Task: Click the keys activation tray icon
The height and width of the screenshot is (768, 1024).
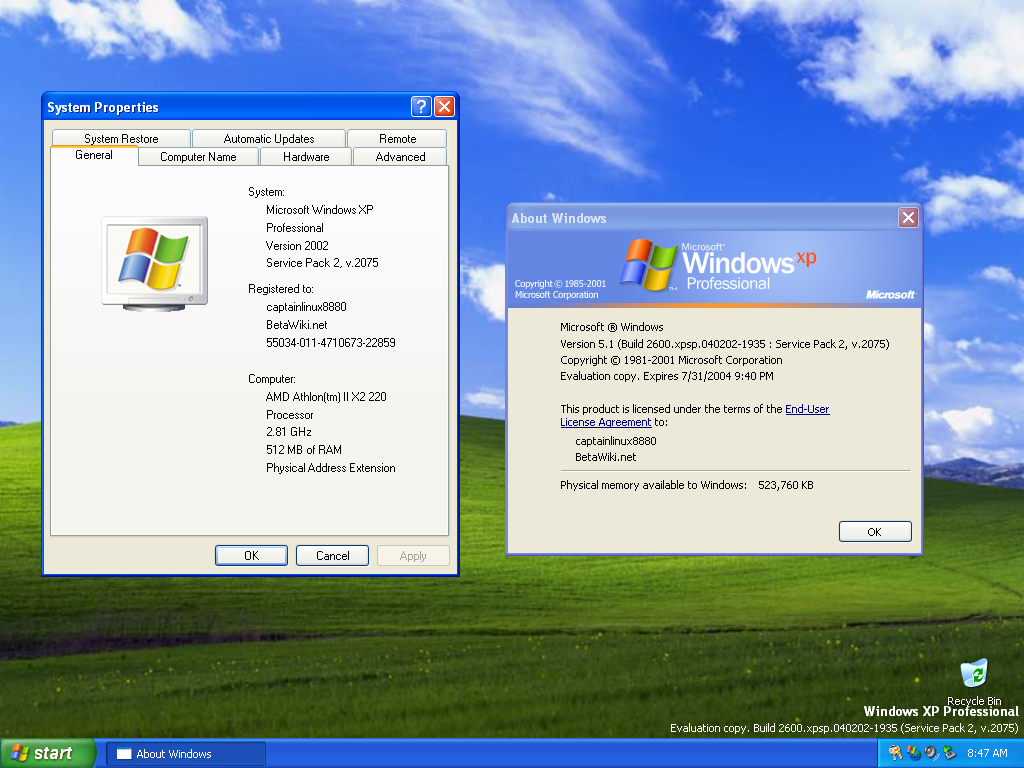Action: coord(895,753)
